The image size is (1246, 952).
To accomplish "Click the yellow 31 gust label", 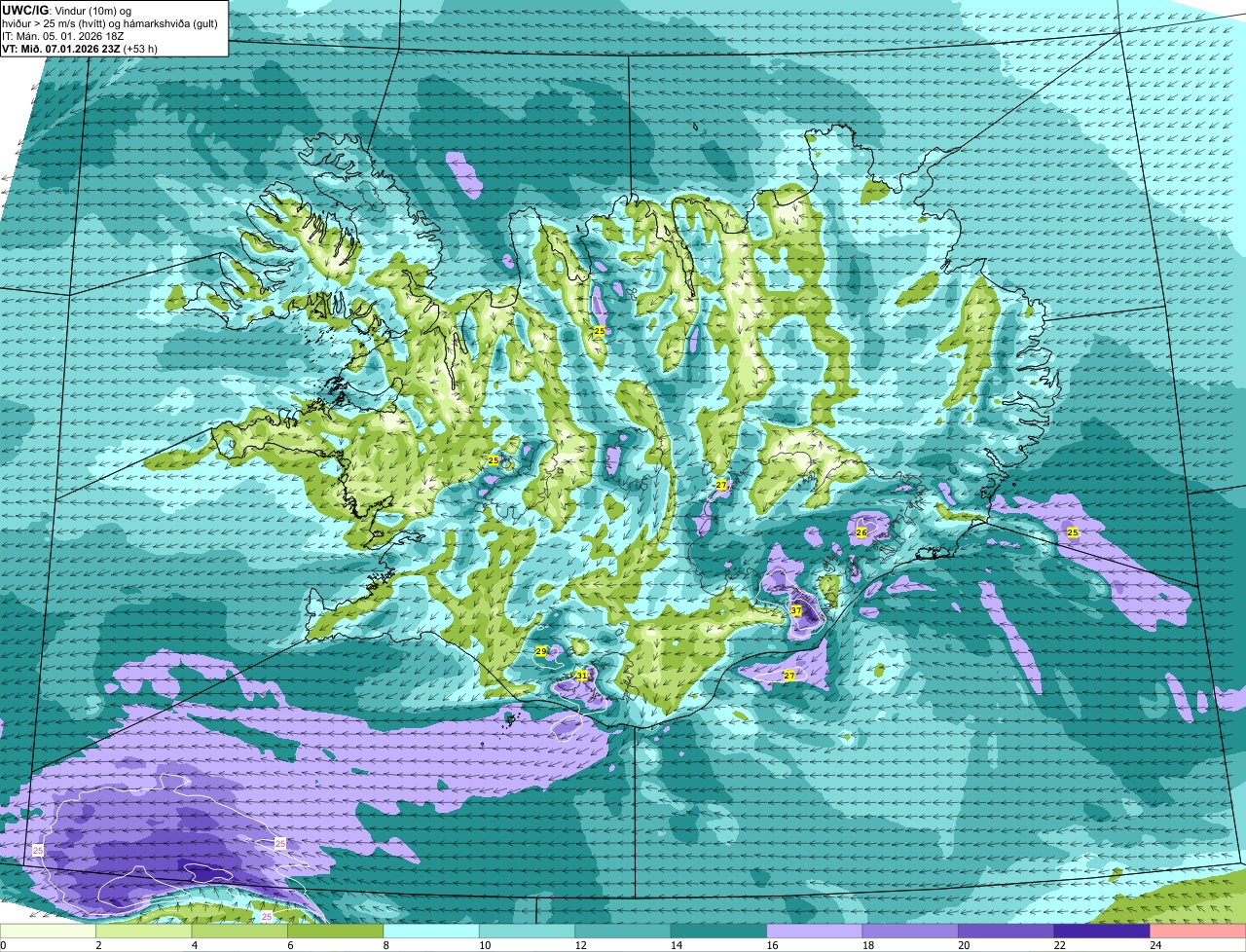I will (x=581, y=675).
